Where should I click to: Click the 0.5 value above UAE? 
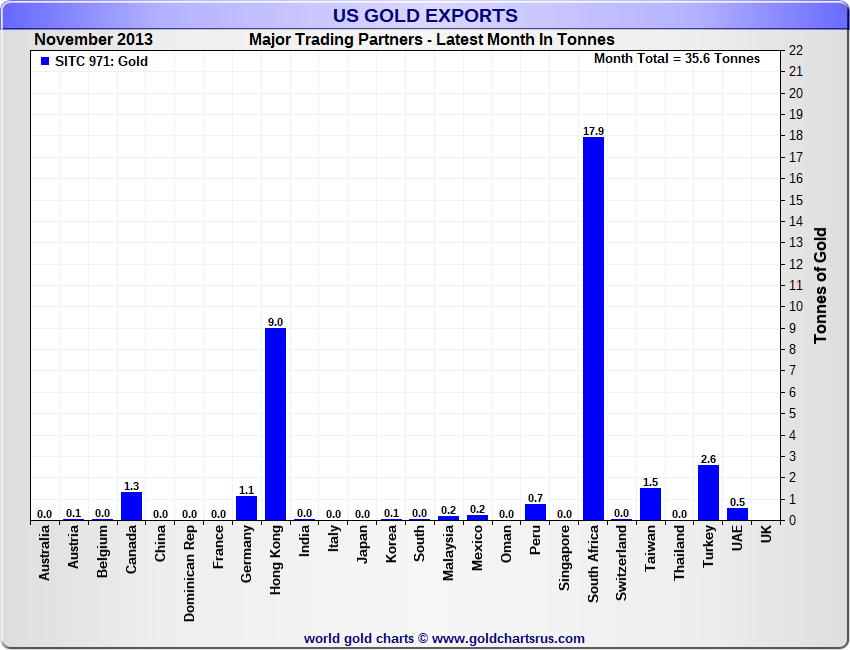pyautogui.click(x=737, y=502)
